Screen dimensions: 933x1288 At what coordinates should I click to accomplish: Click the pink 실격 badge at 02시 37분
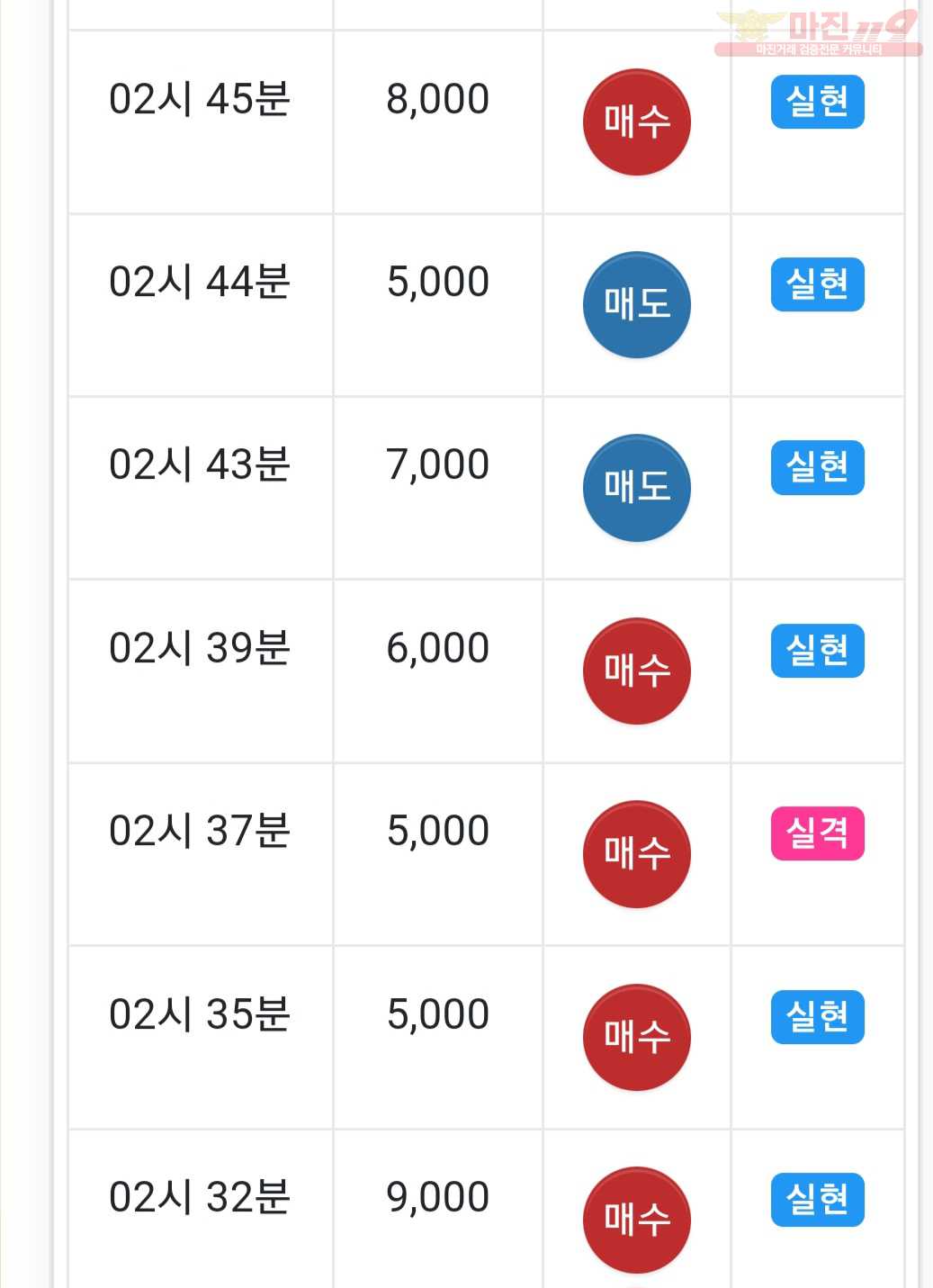click(817, 833)
